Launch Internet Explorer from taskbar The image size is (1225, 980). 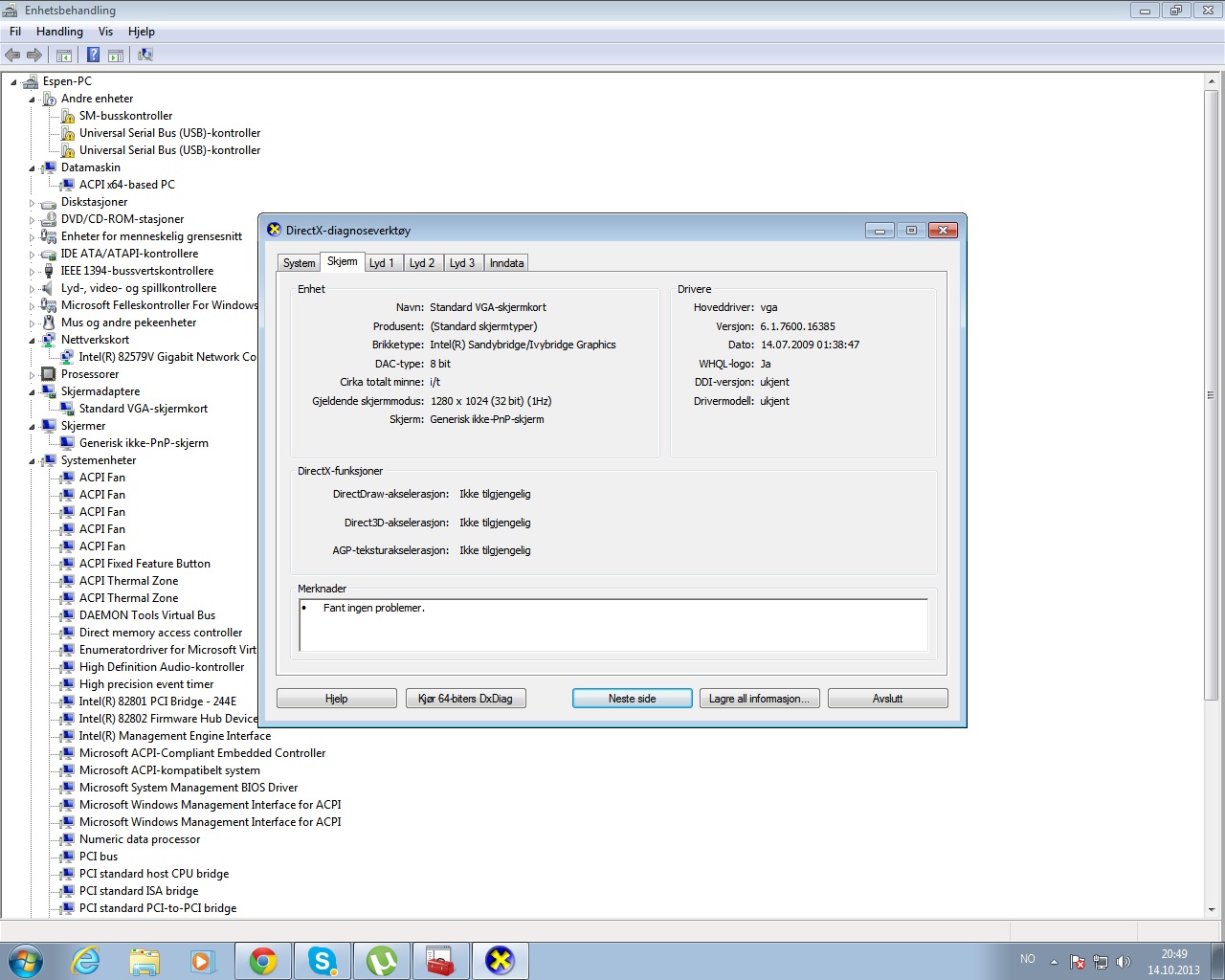(x=86, y=960)
